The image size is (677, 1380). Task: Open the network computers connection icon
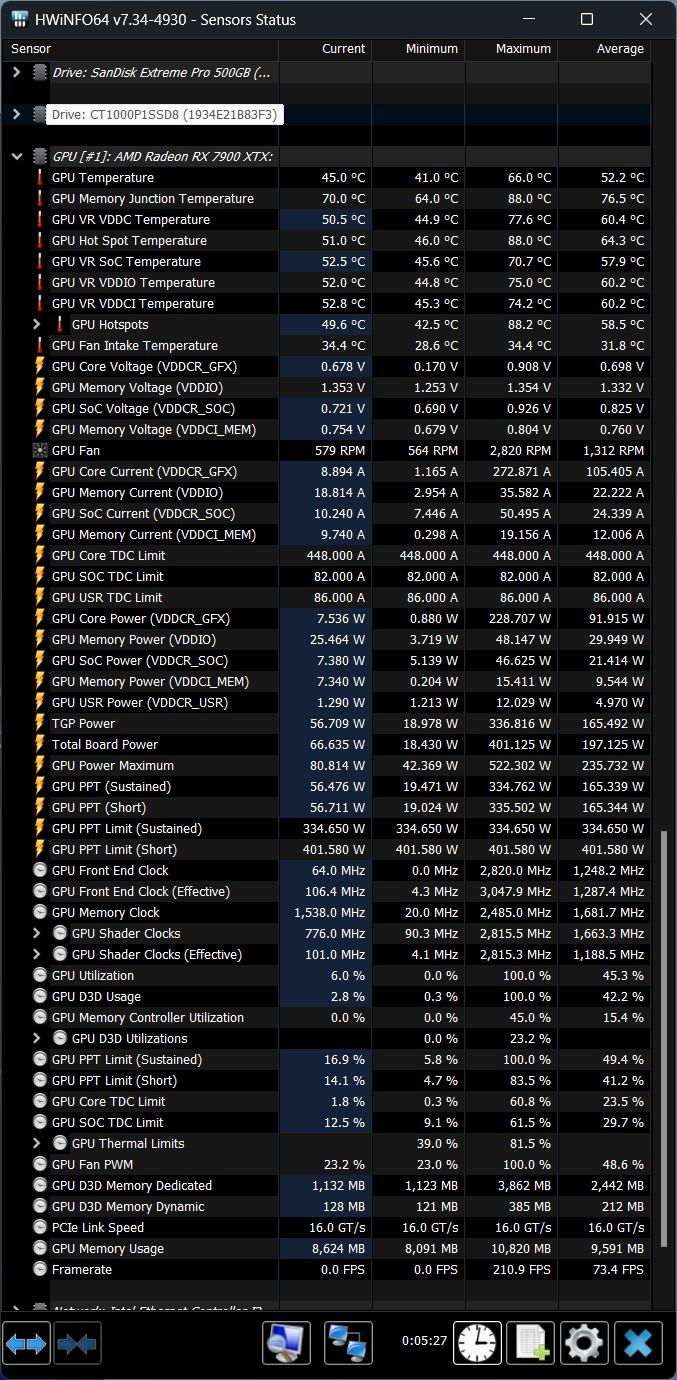coord(348,1343)
